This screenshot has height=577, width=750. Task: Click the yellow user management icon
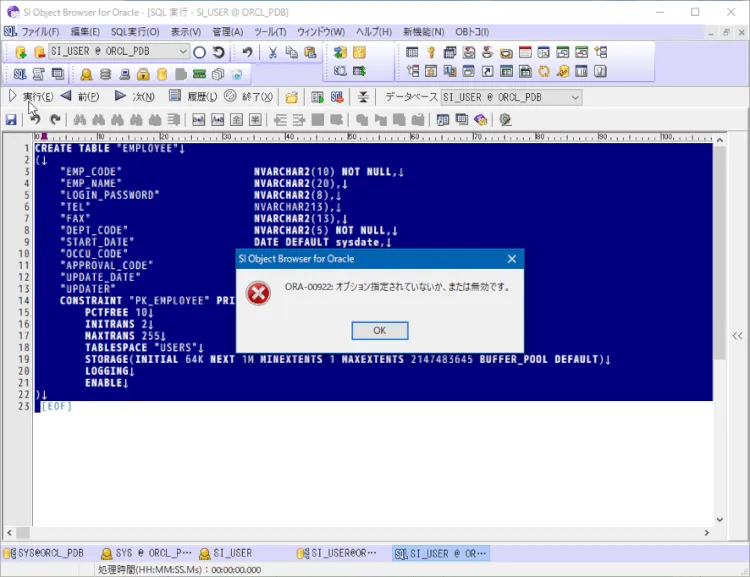click(x=86, y=74)
